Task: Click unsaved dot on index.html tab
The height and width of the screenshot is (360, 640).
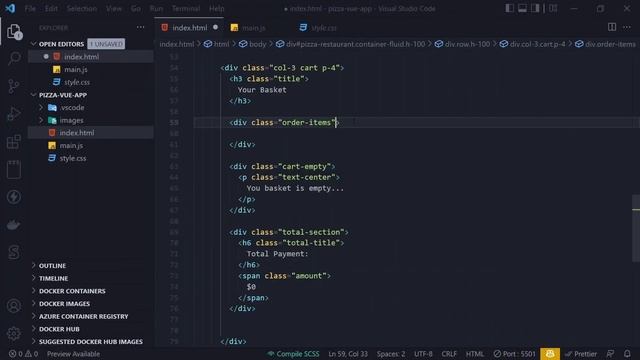Action: point(216,27)
